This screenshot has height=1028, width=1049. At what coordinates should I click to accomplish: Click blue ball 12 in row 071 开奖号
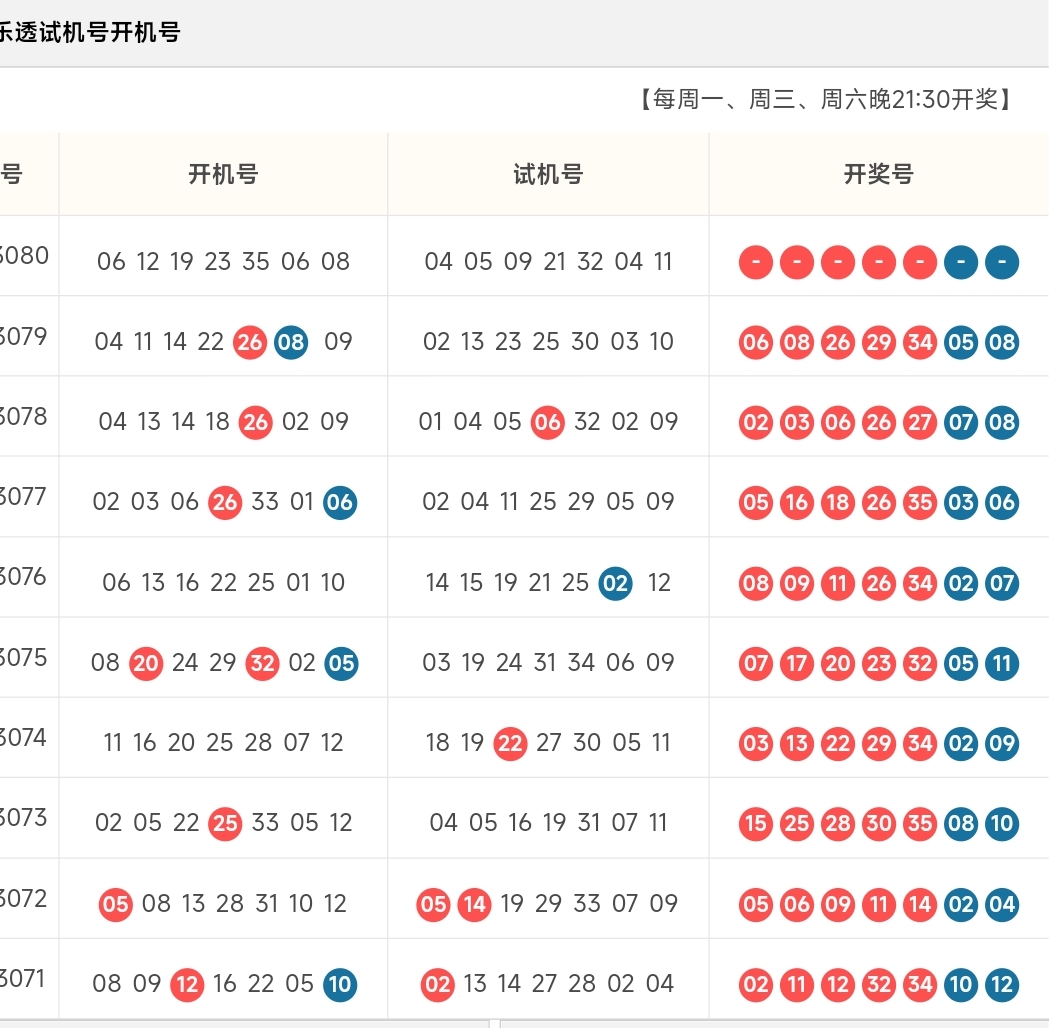point(1002,985)
